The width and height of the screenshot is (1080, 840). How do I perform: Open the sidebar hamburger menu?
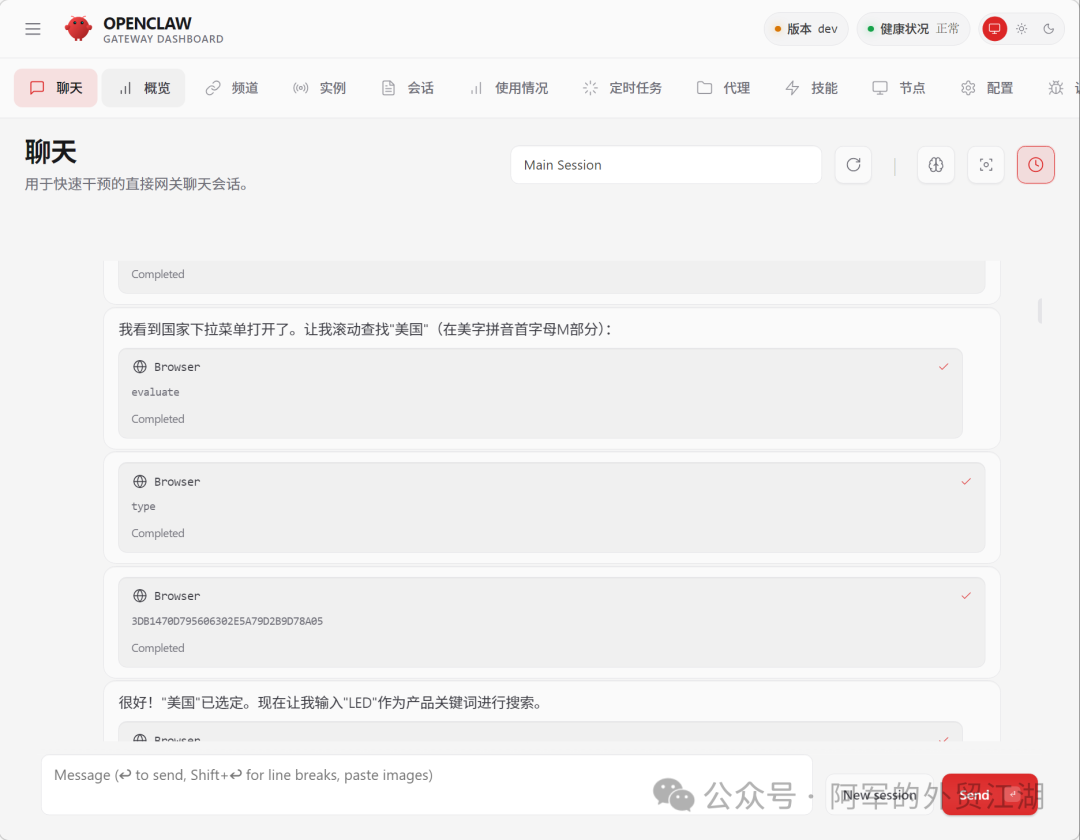pyautogui.click(x=33, y=28)
